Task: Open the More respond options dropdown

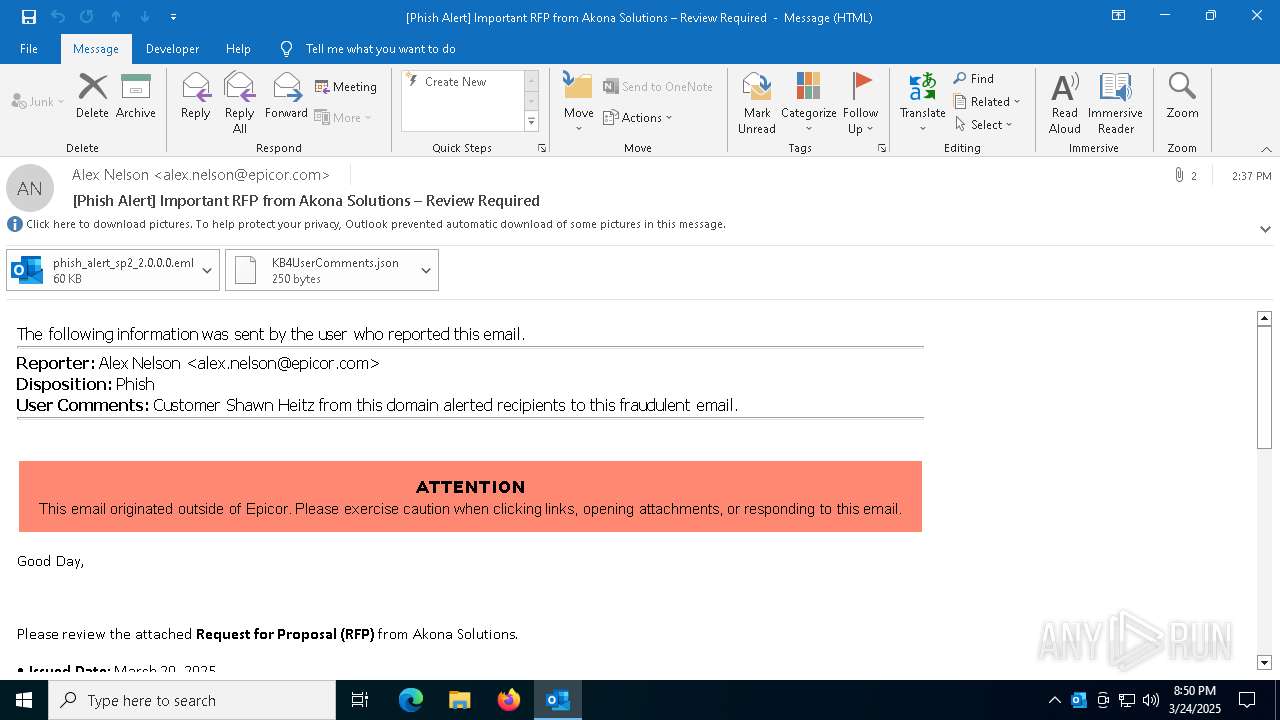Action: tap(344, 117)
